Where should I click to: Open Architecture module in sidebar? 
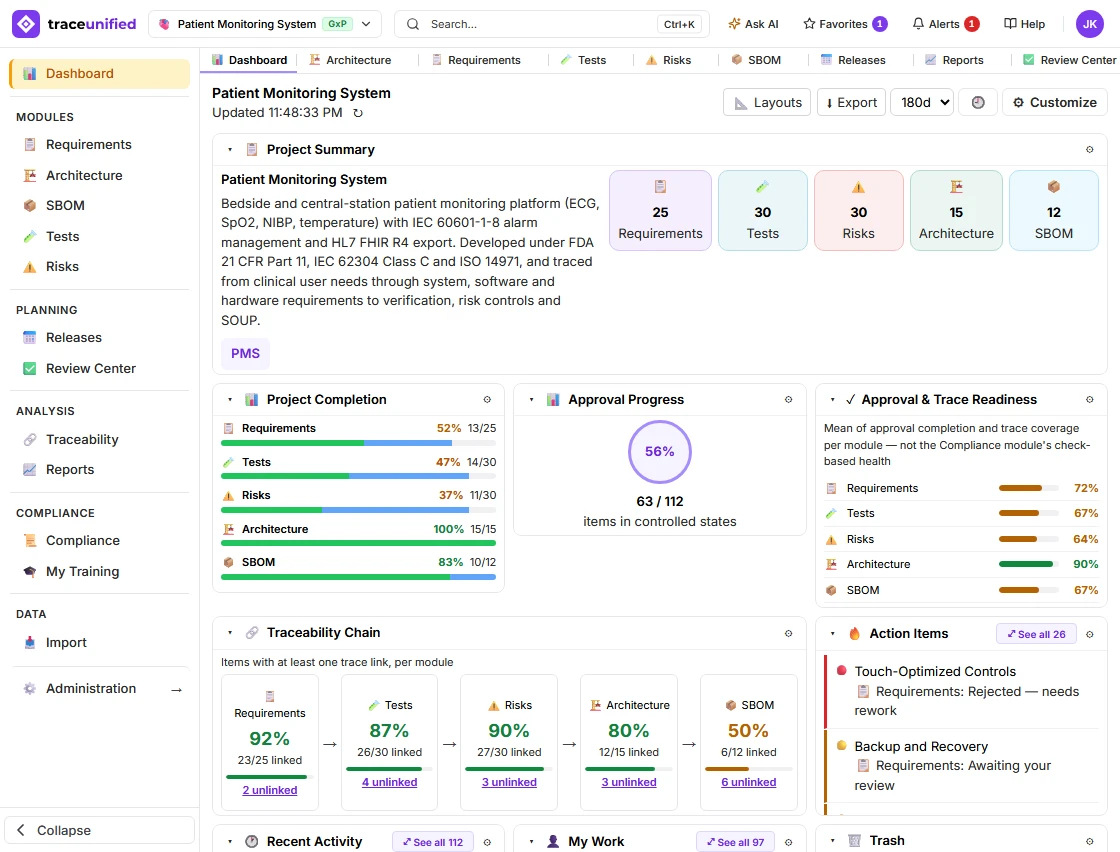(x=99, y=176)
